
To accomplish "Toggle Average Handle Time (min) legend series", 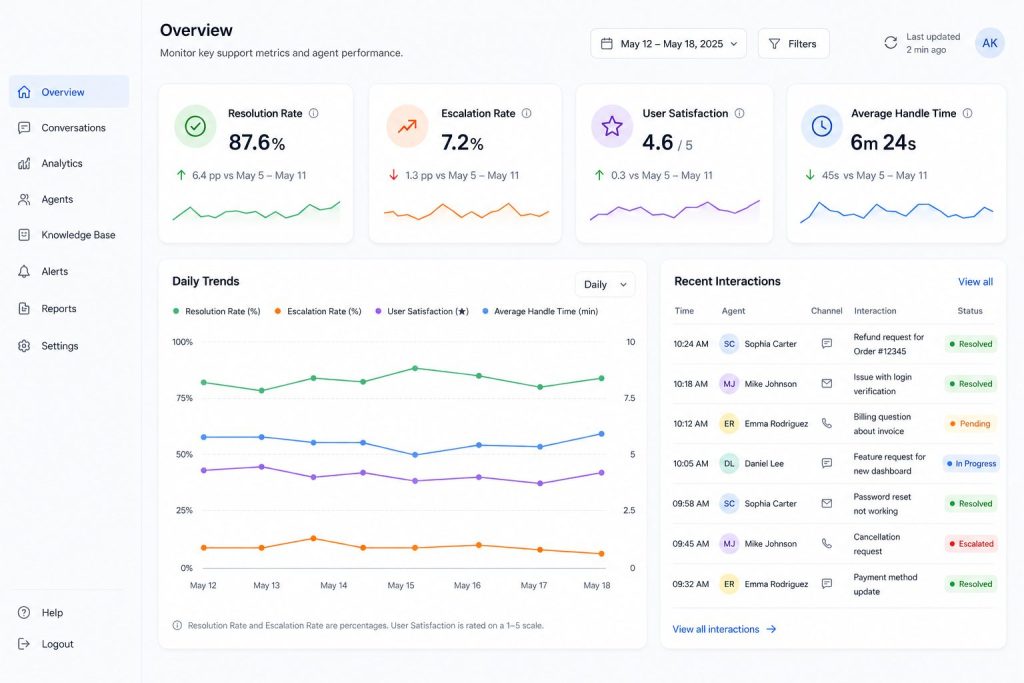I will click(540, 311).
